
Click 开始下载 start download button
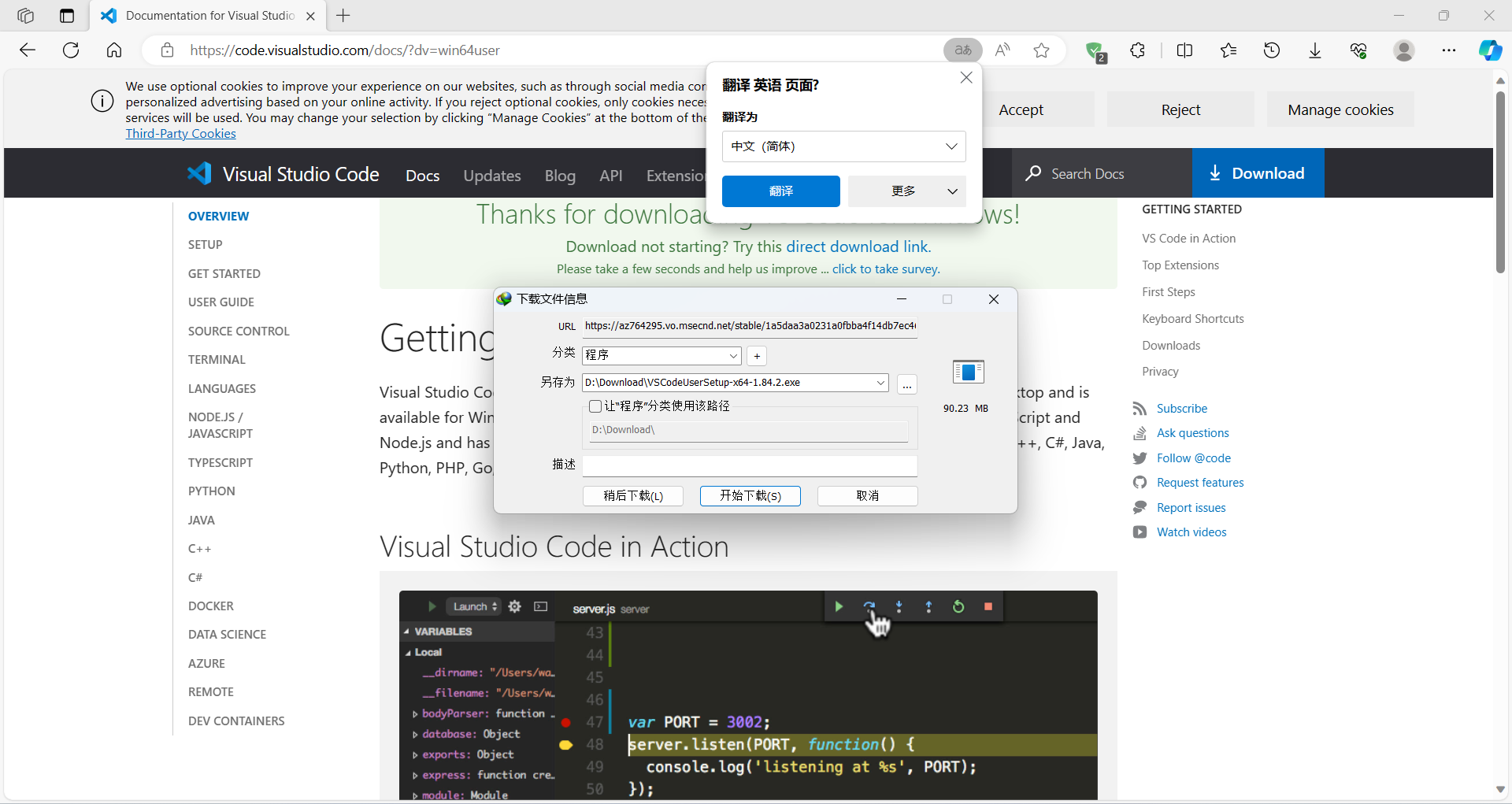(x=750, y=495)
